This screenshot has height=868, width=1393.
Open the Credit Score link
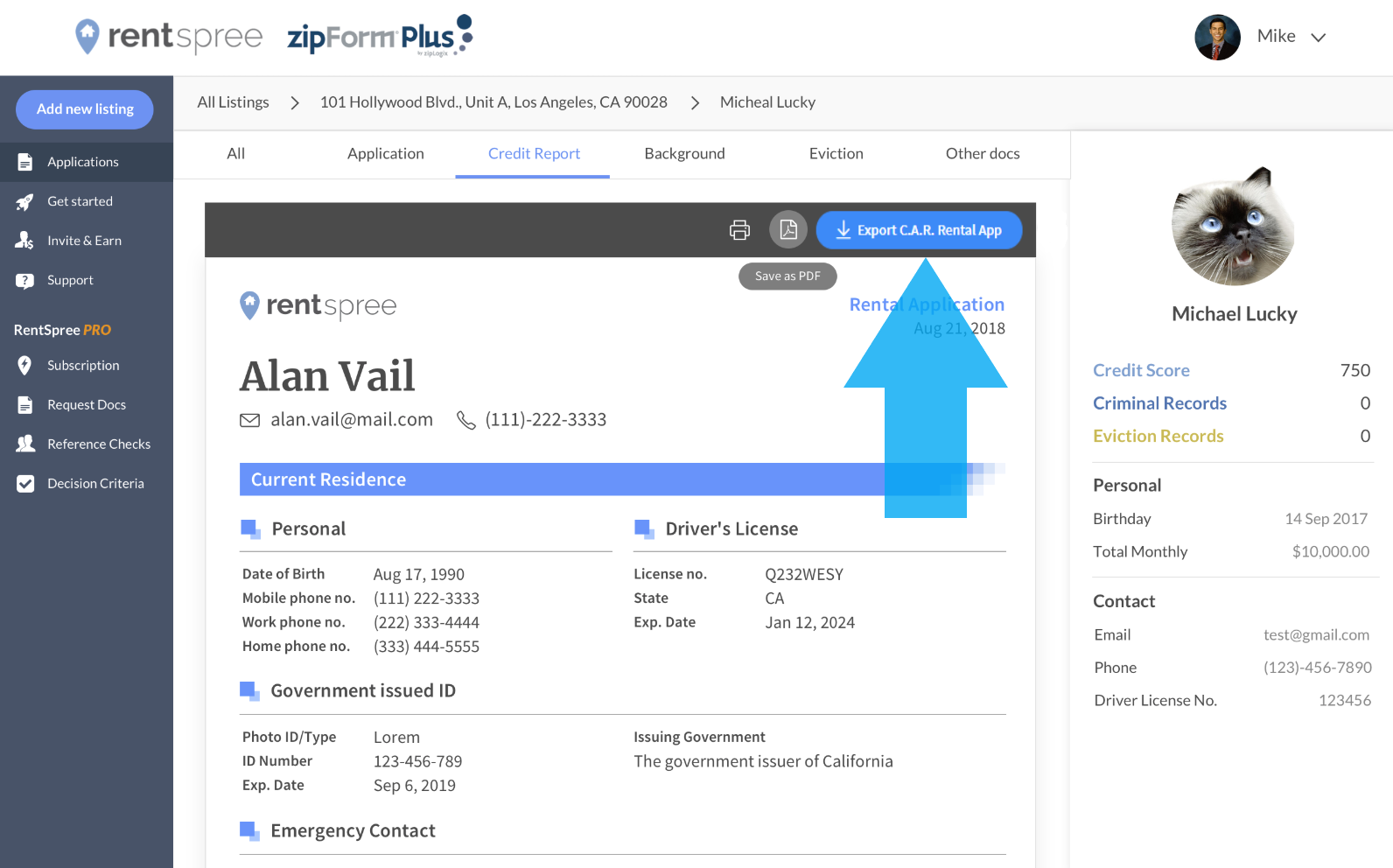click(x=1141, y=370)
